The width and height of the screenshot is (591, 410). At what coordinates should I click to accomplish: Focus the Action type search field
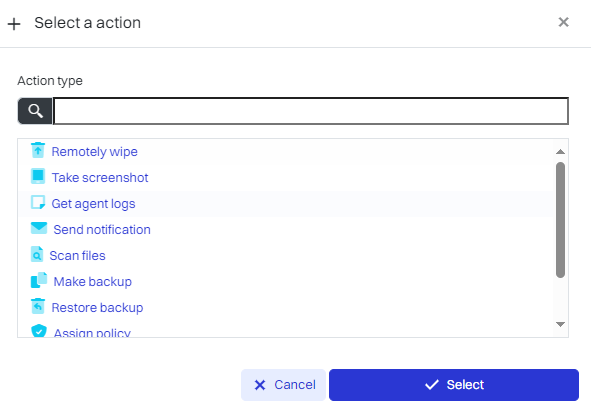pyautogui.click(x=311, y=111)
